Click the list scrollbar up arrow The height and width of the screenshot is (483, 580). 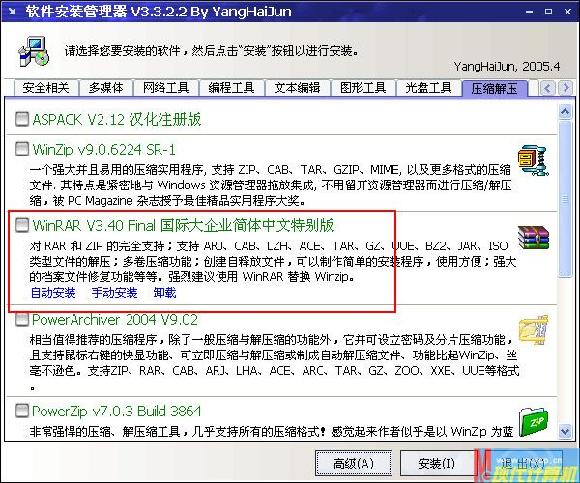point(565,112)
